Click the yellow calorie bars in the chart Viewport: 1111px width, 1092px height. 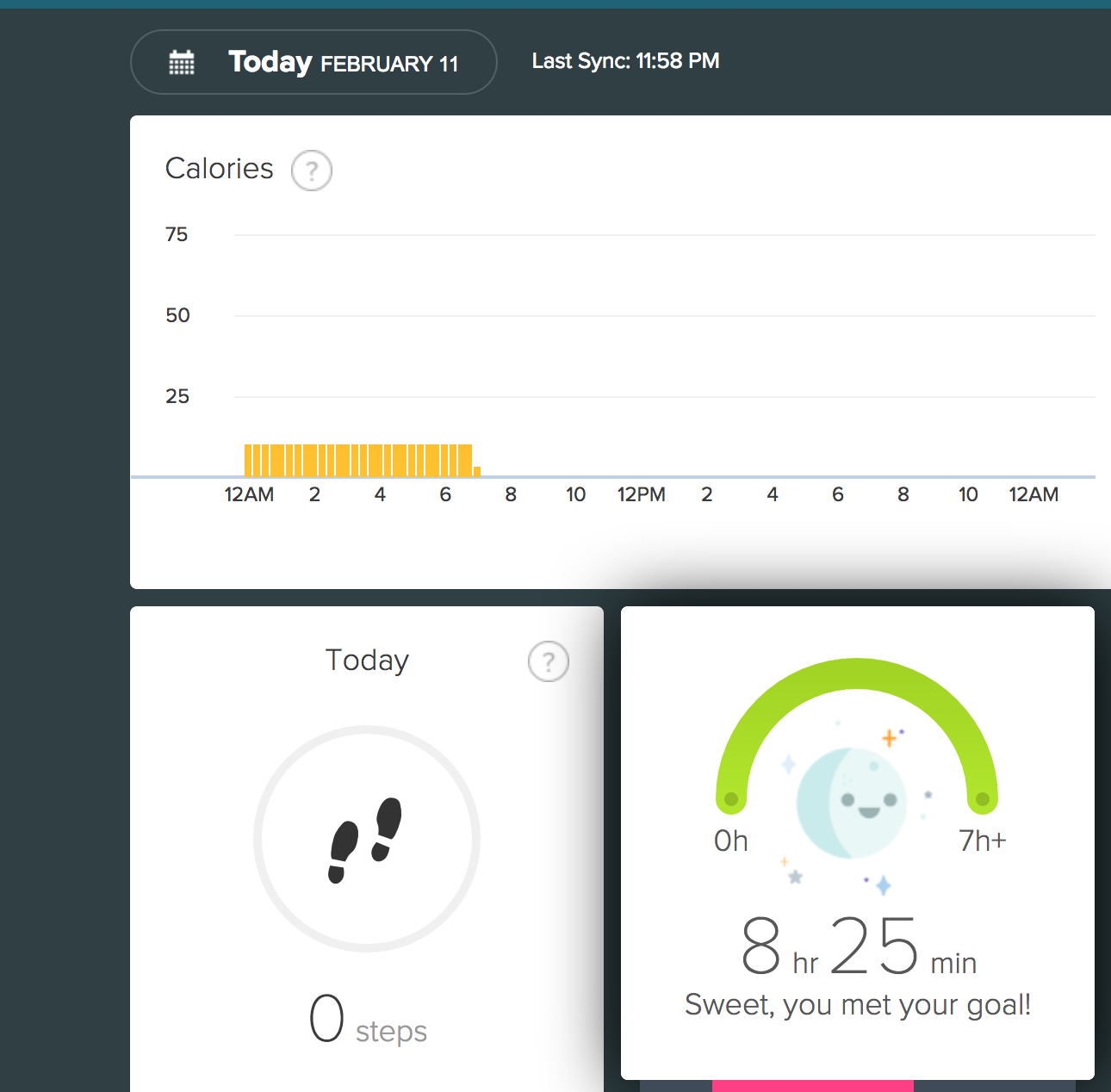click(362, 460)
